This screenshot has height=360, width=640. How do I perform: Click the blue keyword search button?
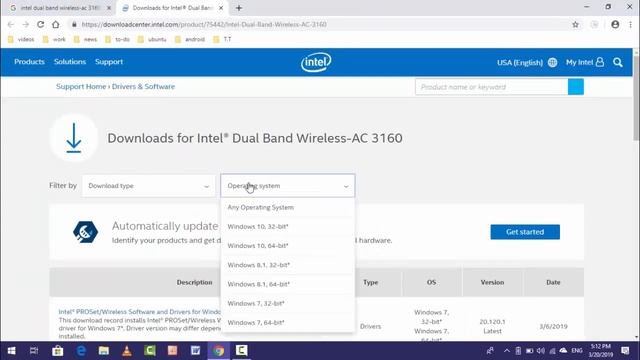pyautogui.click(x=576, y=87)
